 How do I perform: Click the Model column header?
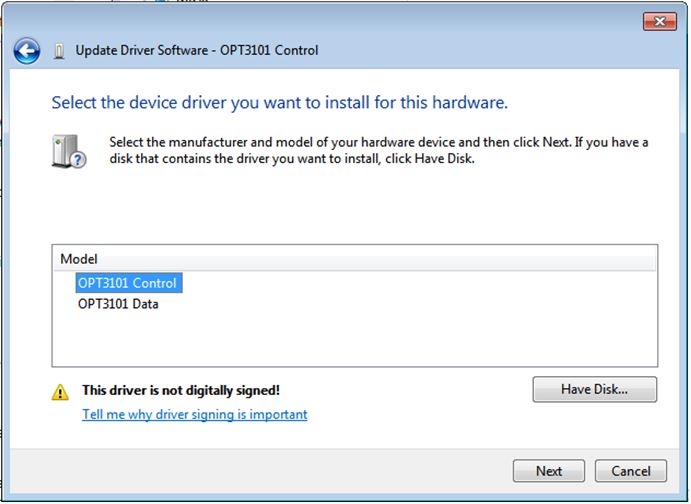coord(79,259)
